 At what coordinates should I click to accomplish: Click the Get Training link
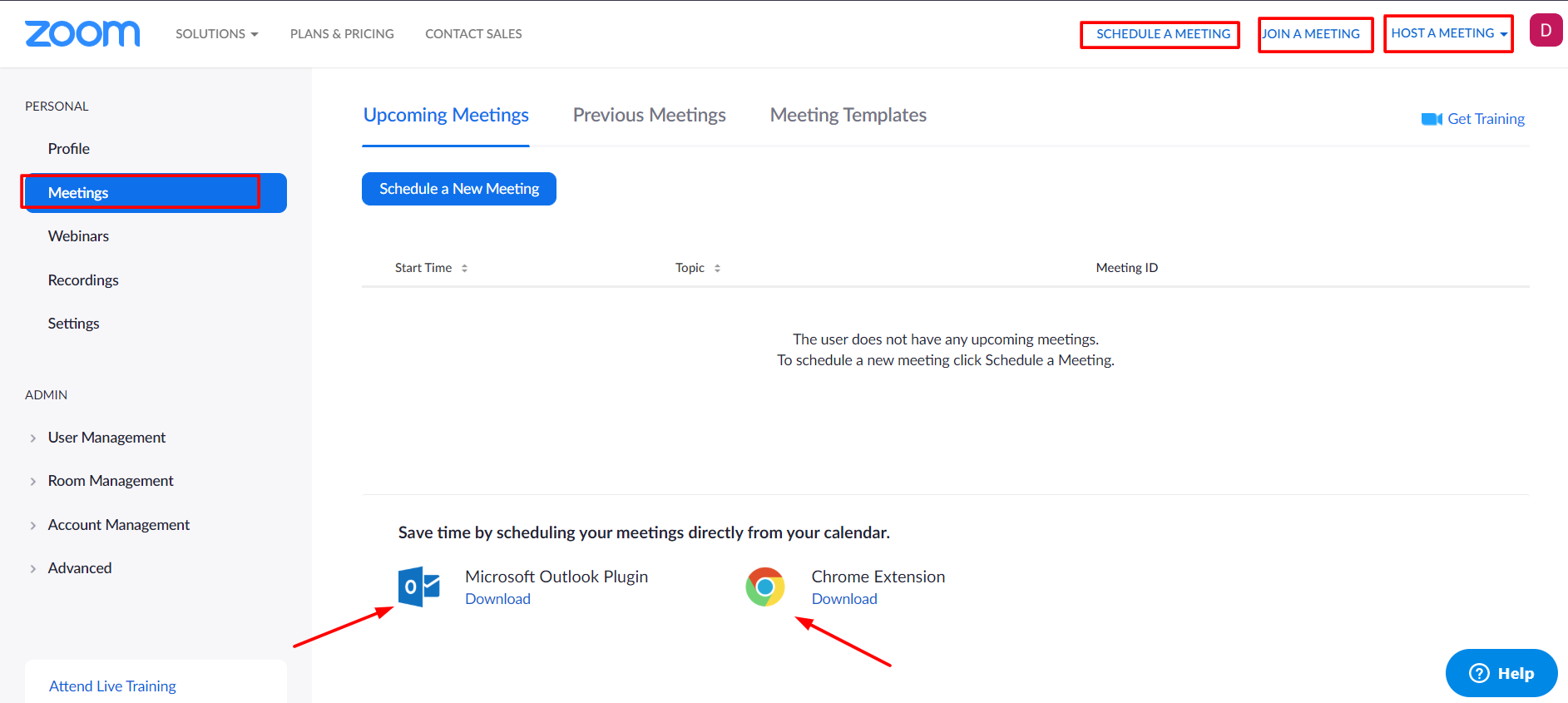[x=1486, y=119]
